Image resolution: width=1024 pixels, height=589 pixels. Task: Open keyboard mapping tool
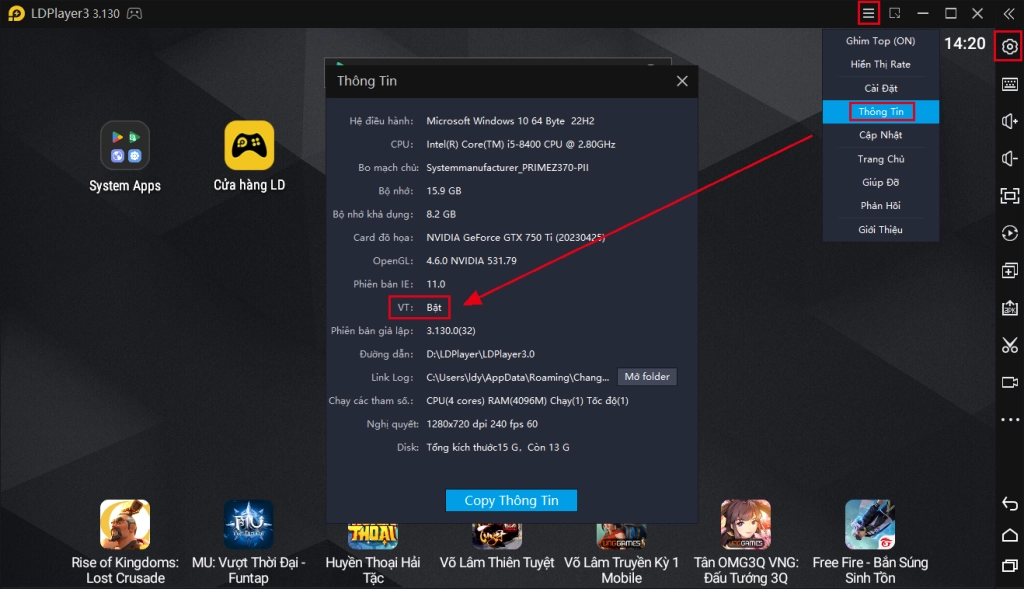[1010, 84]
